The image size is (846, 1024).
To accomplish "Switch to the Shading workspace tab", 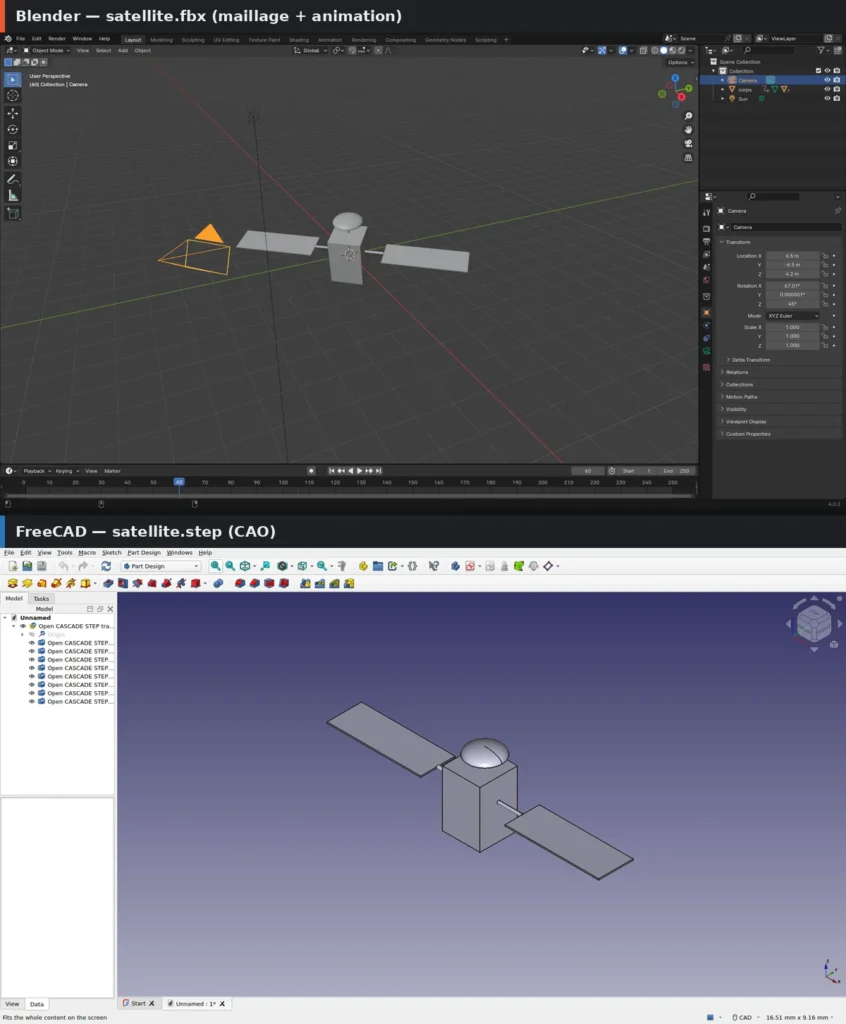I will click(299, 40).
